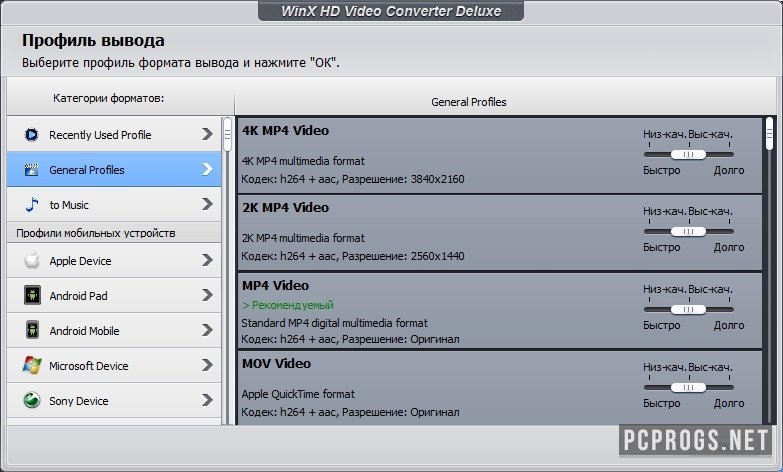Expand the Android Mobile chevron

click(x=207, y=330)
